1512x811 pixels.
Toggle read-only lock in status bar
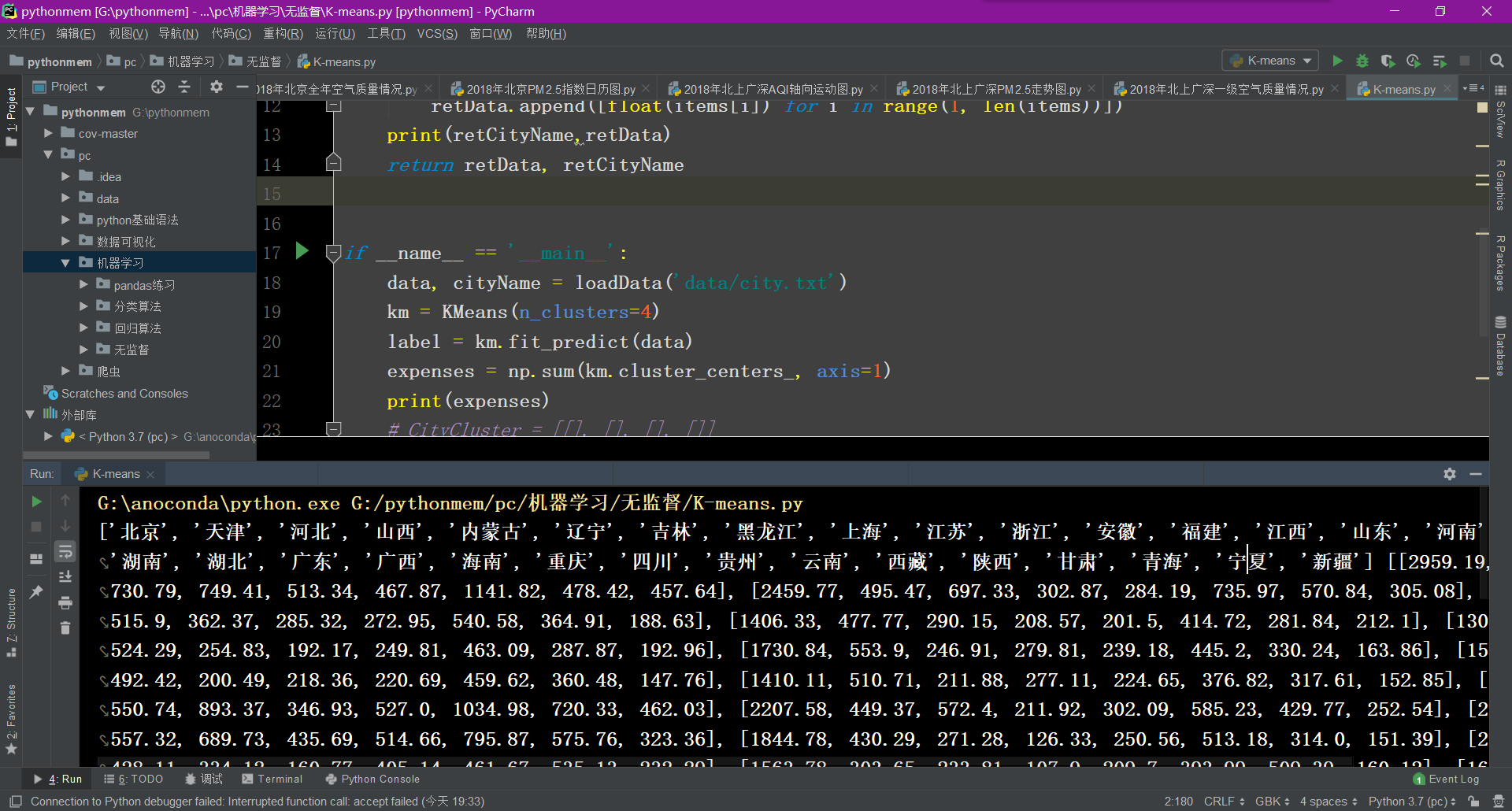pos(1474,802)
